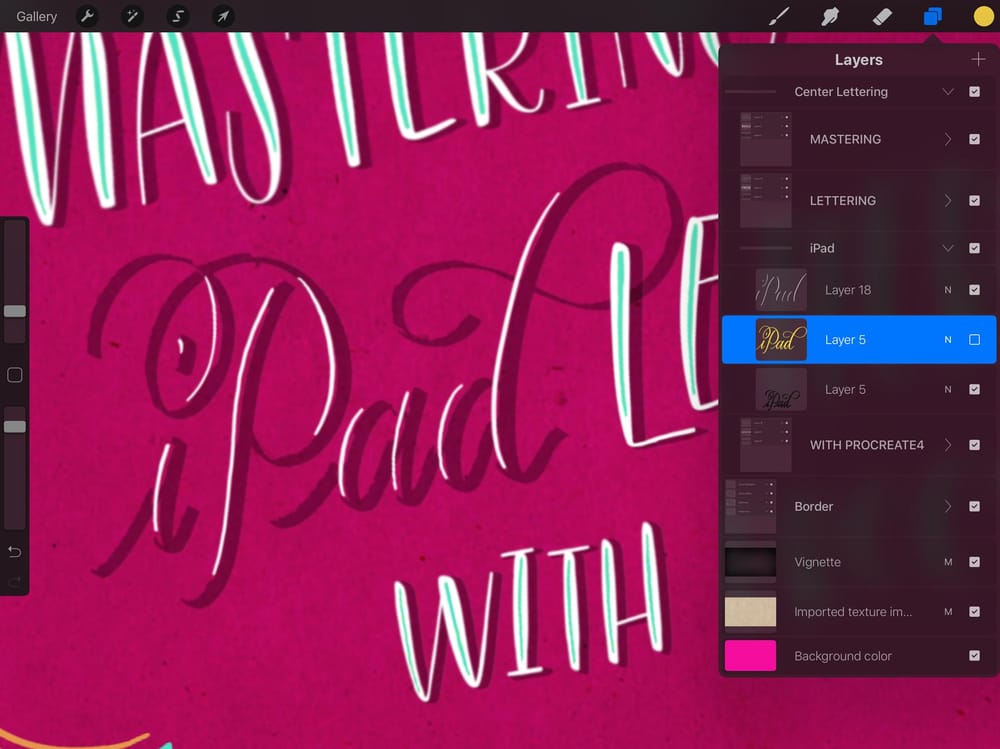Select the Center Lettering group name

841,91
